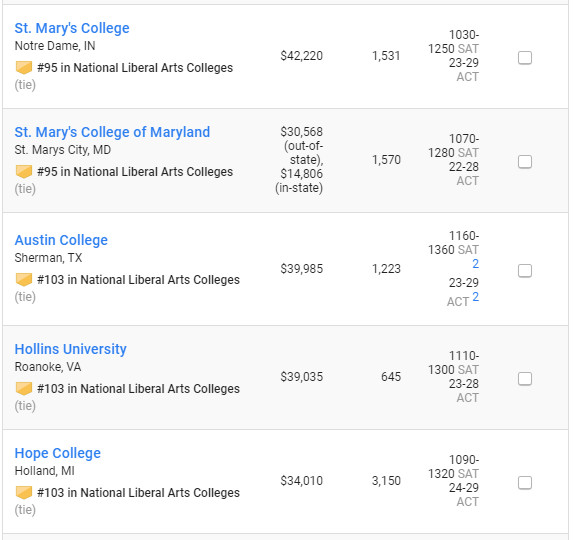Viewport: 573px width, 540px height.
Task: Go to the Hope College profile link
Action: pyautogui.click(x=58, y=453)
